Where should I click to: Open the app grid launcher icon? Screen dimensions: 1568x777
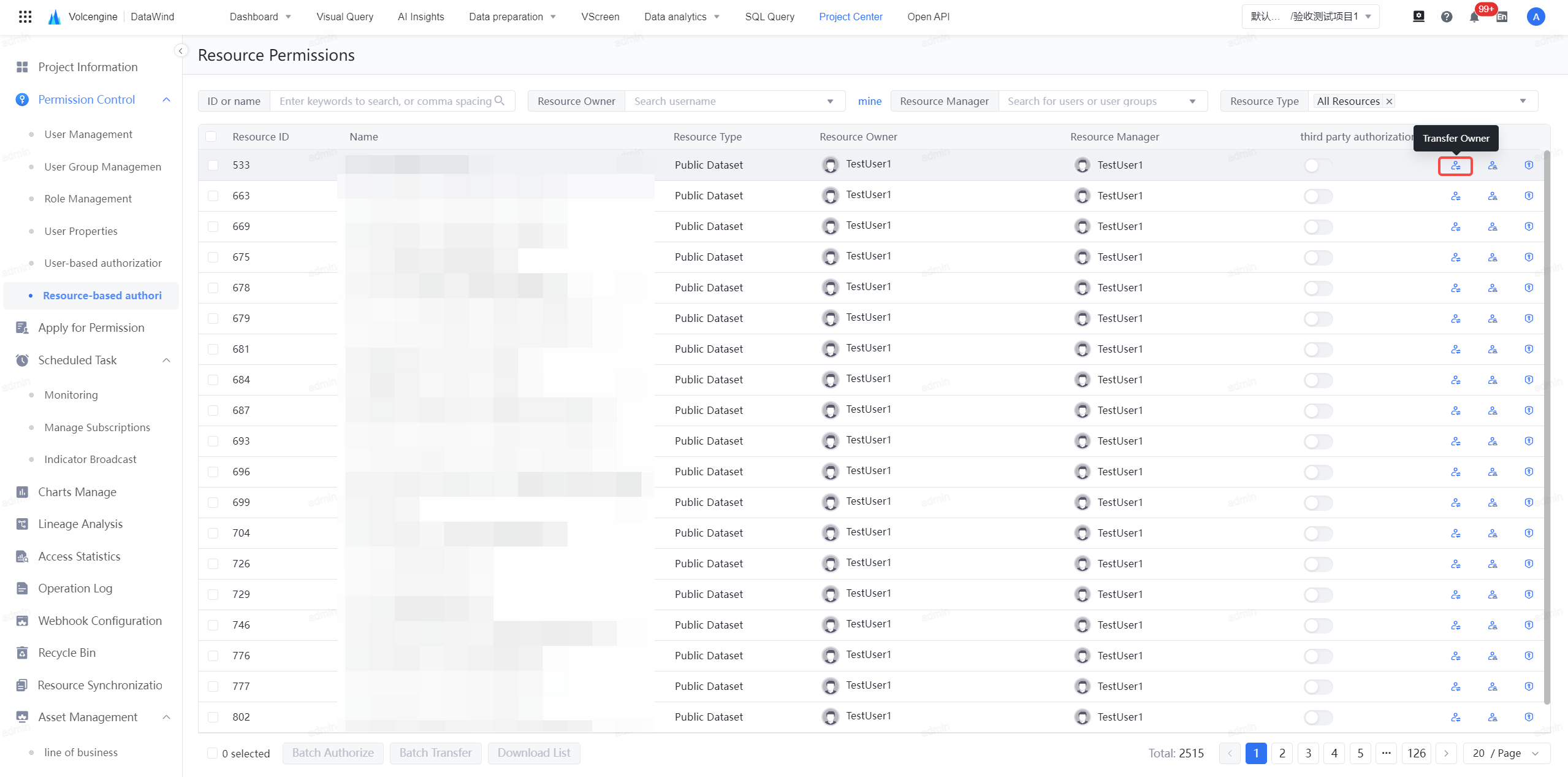(25, 17)
